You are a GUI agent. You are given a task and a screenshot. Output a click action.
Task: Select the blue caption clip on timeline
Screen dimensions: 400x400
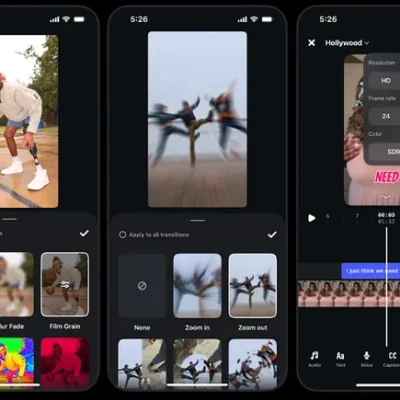pyautogui.click(x=370, y=271)
